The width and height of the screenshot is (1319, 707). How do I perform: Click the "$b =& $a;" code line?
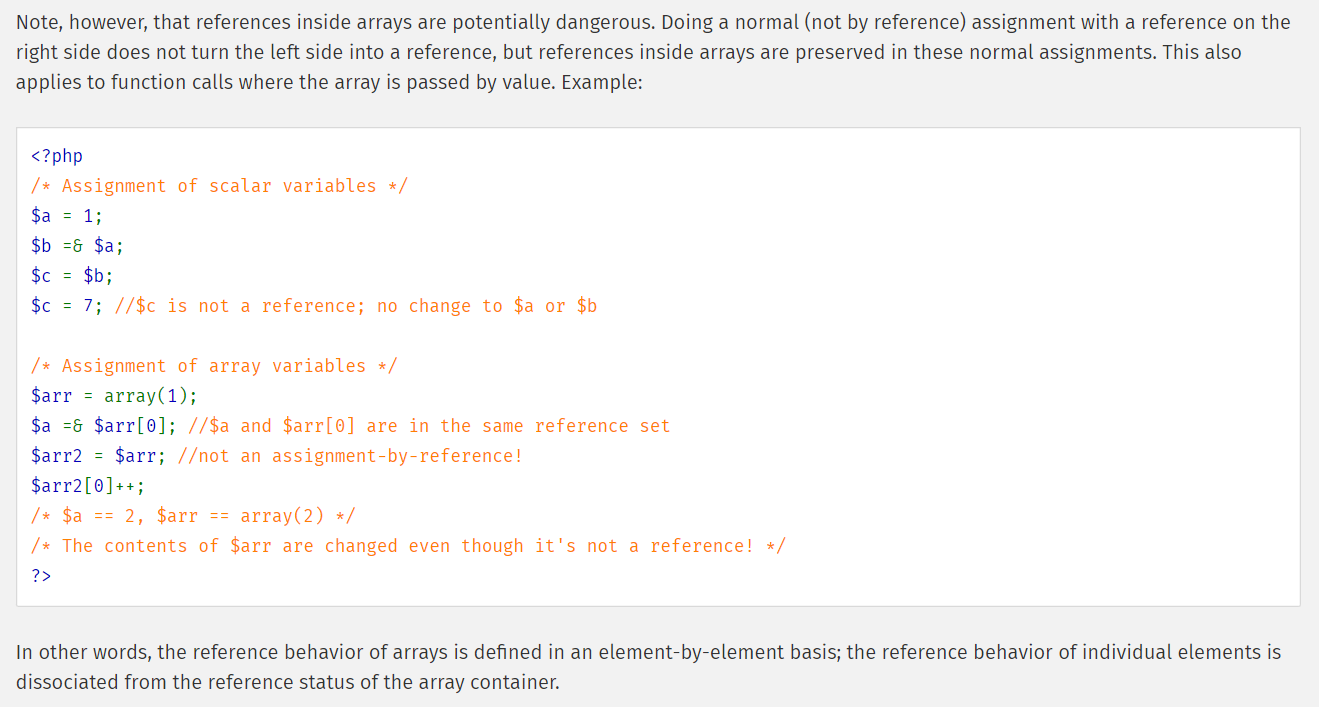pos(77,246)
